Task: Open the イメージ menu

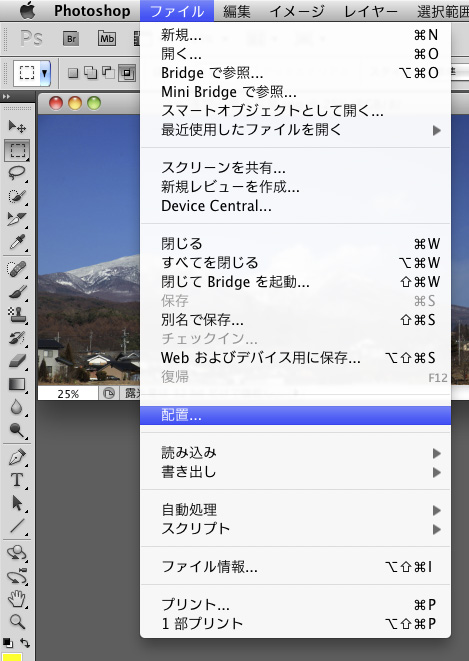Action: coord(297,11)
